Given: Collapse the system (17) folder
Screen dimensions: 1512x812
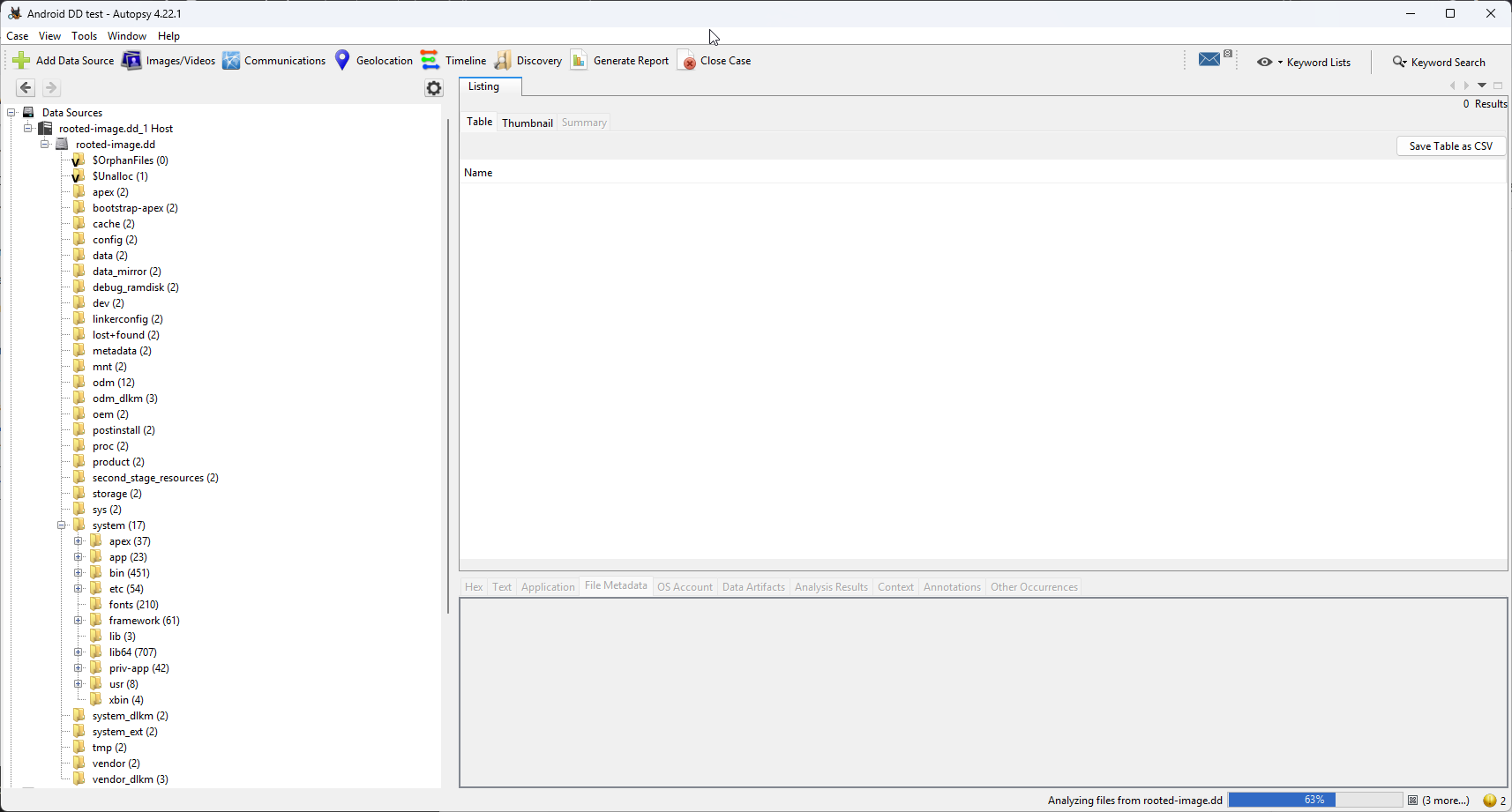Looking at the screenshot, I should (62, 525).
